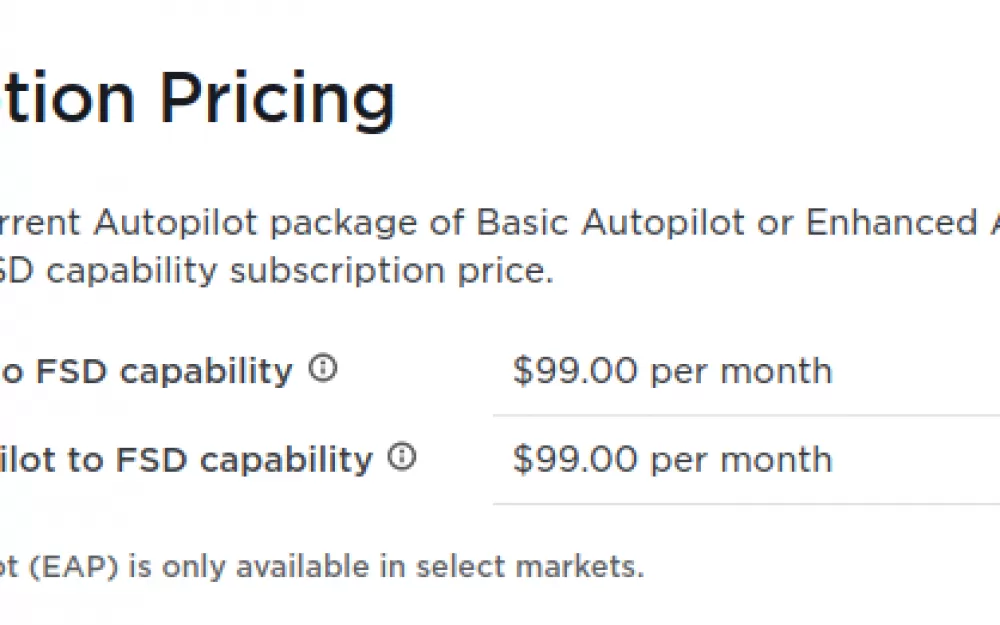This screenshot has width=1000, height=625.
Task: Click the words 'Basic Autopilot' in the paragraph
Action: [610, 223]
